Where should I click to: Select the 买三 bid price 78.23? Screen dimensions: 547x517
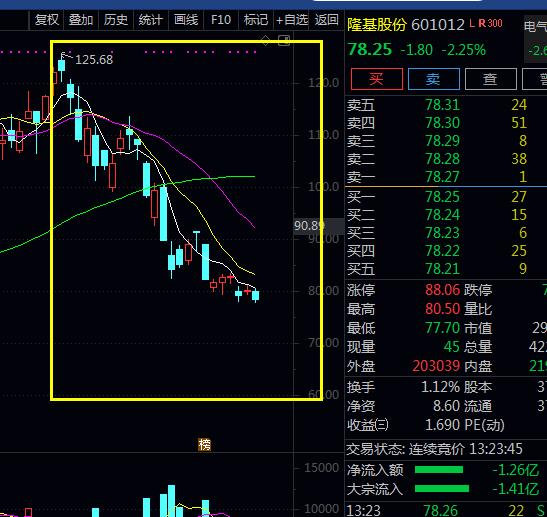pyautogui.click(x=442, y=233)
